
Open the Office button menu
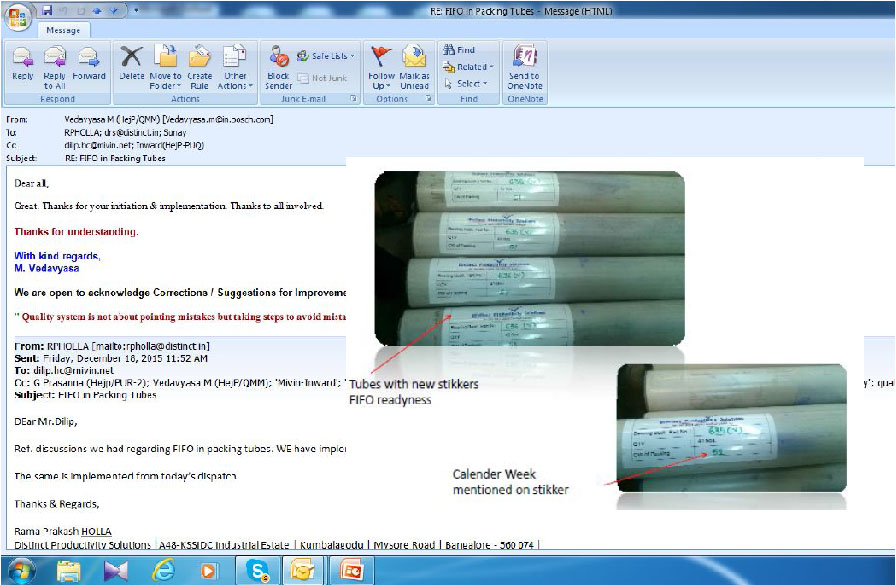[x=17, y=16]
